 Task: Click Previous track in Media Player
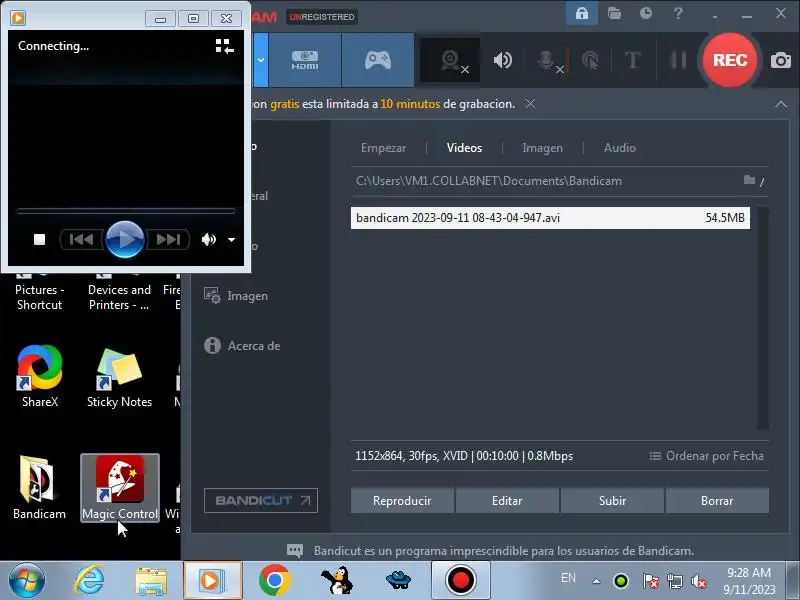[x=82, y=239]
